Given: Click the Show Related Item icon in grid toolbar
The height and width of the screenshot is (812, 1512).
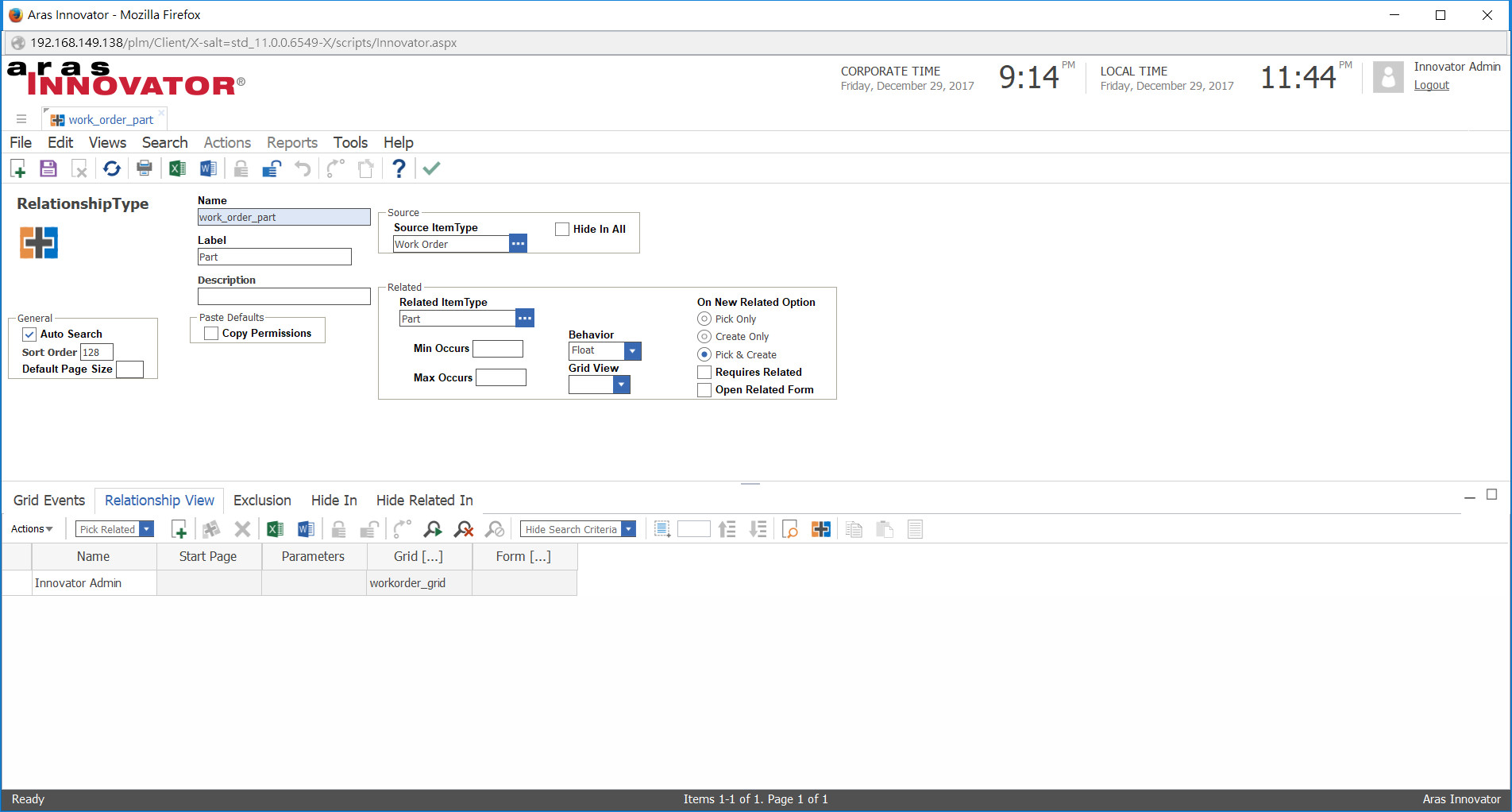Looking at the screenshot, I should (790, 529).
